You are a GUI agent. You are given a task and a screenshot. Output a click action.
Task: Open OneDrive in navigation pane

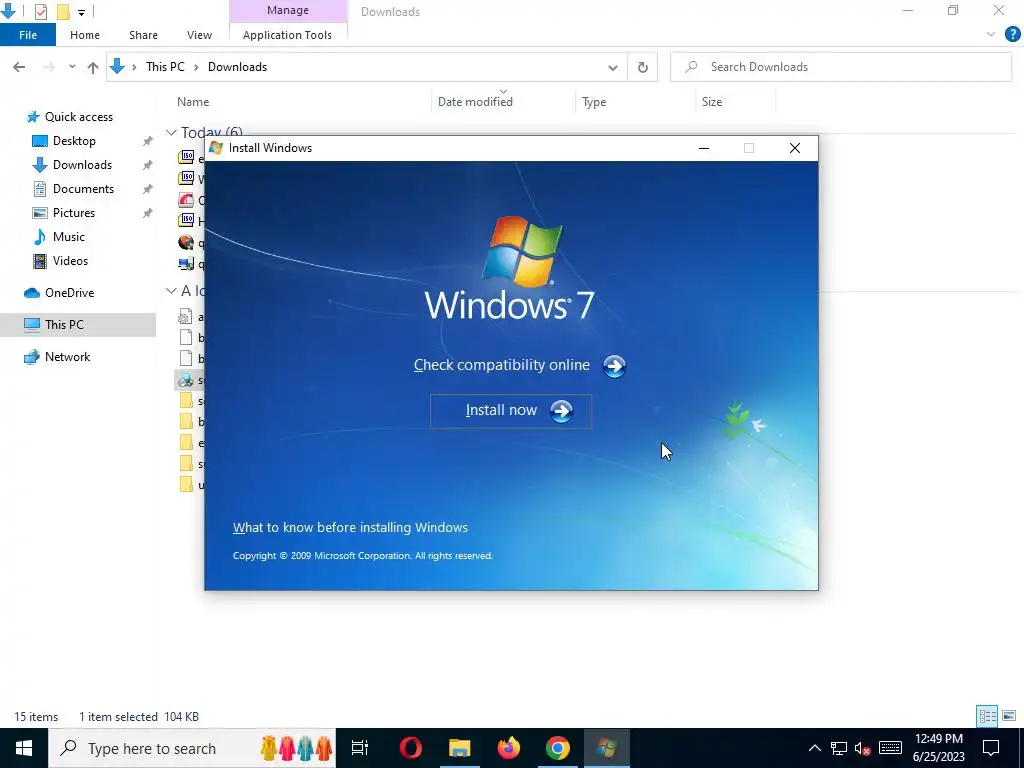coord(69,293)
